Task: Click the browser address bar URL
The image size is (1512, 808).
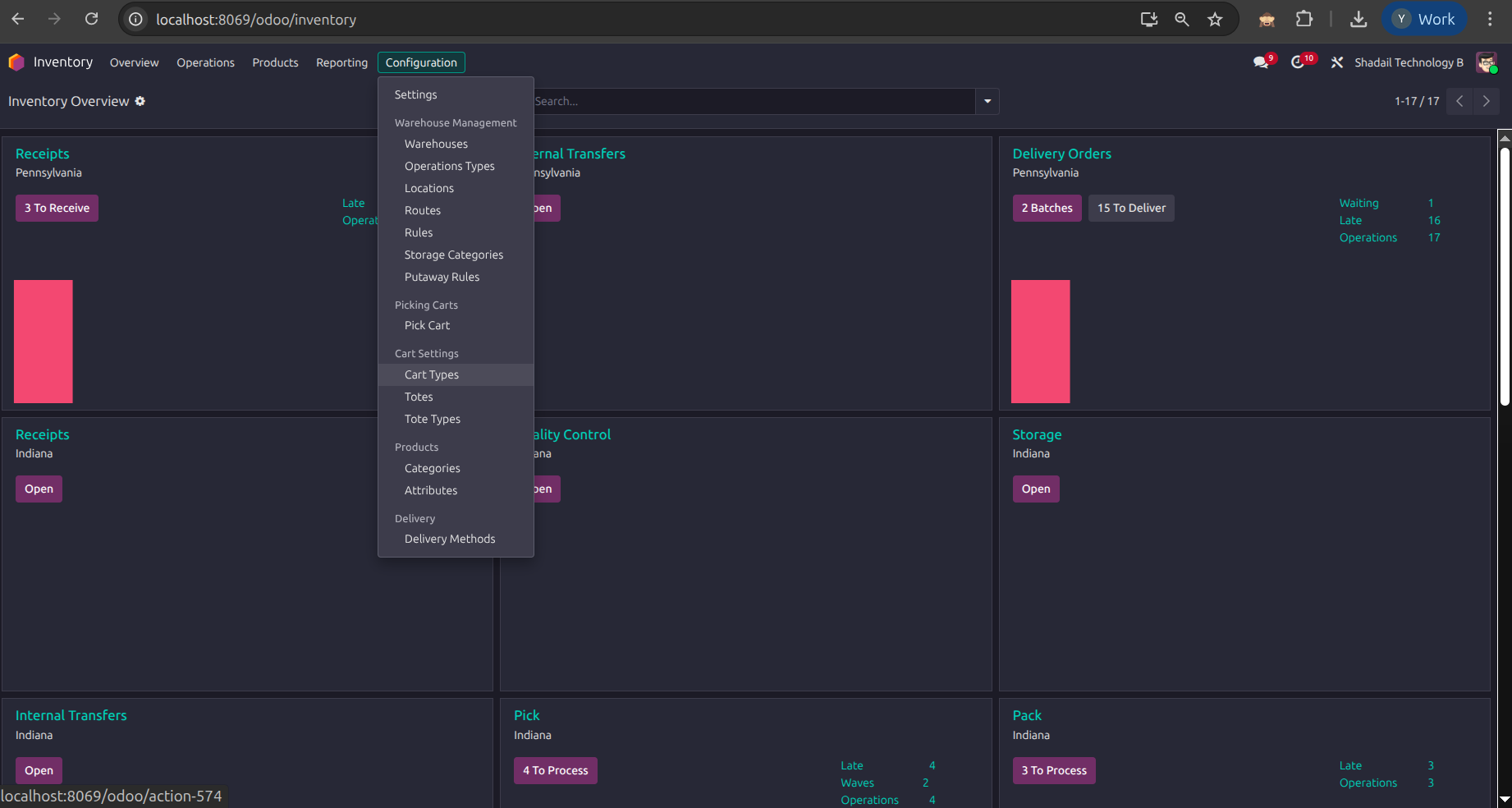Action: click(256, 19)
